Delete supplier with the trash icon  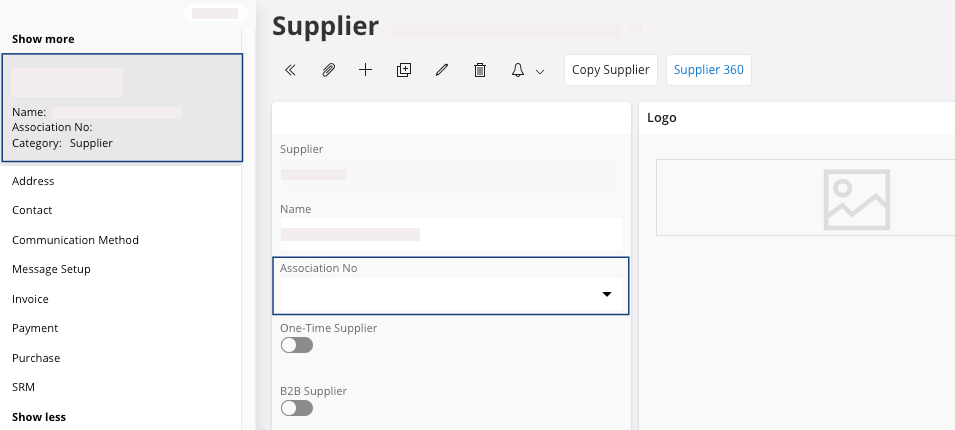coord(480,70)
